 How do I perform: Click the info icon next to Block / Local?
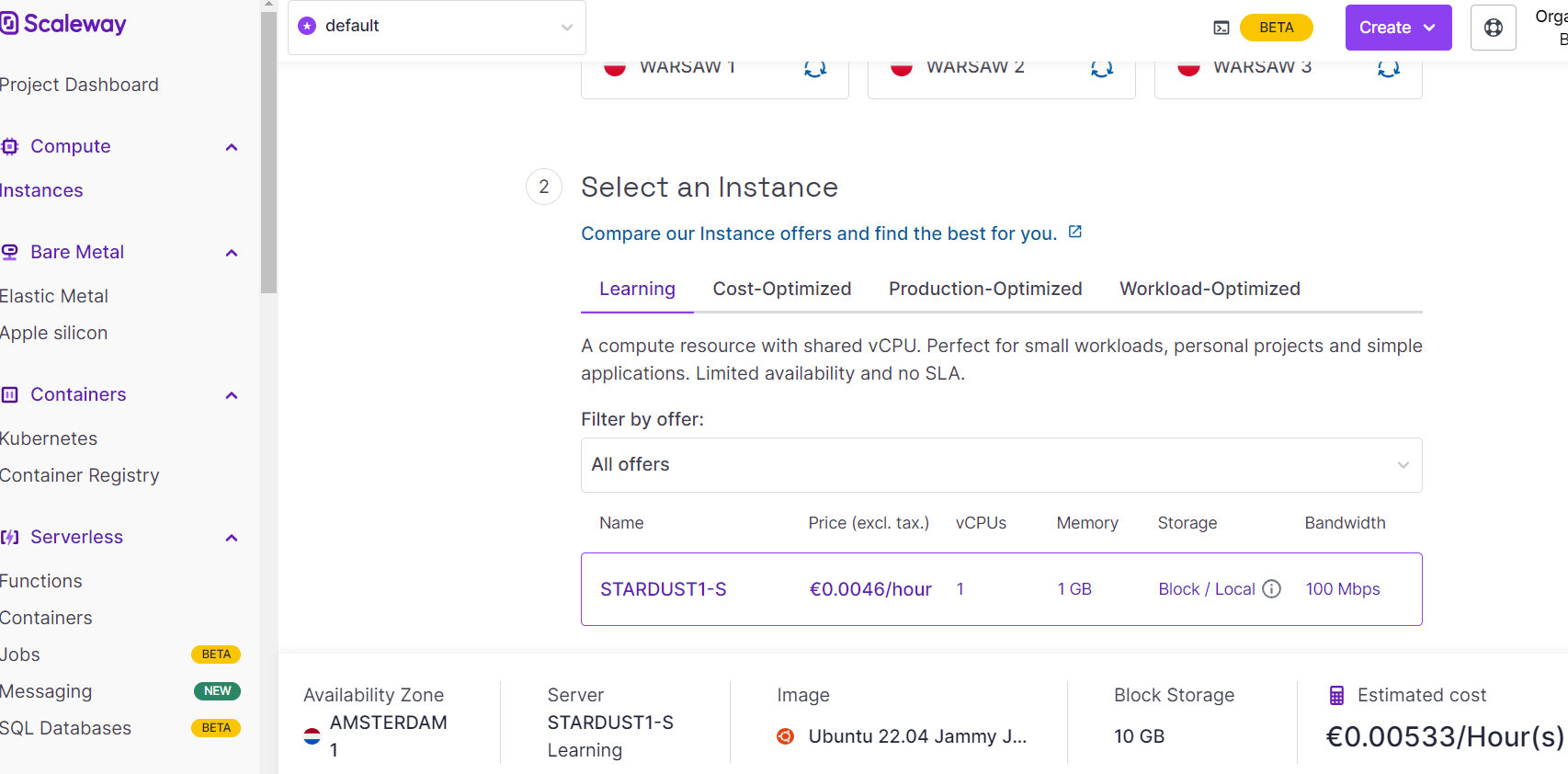tap(1272, 589)
